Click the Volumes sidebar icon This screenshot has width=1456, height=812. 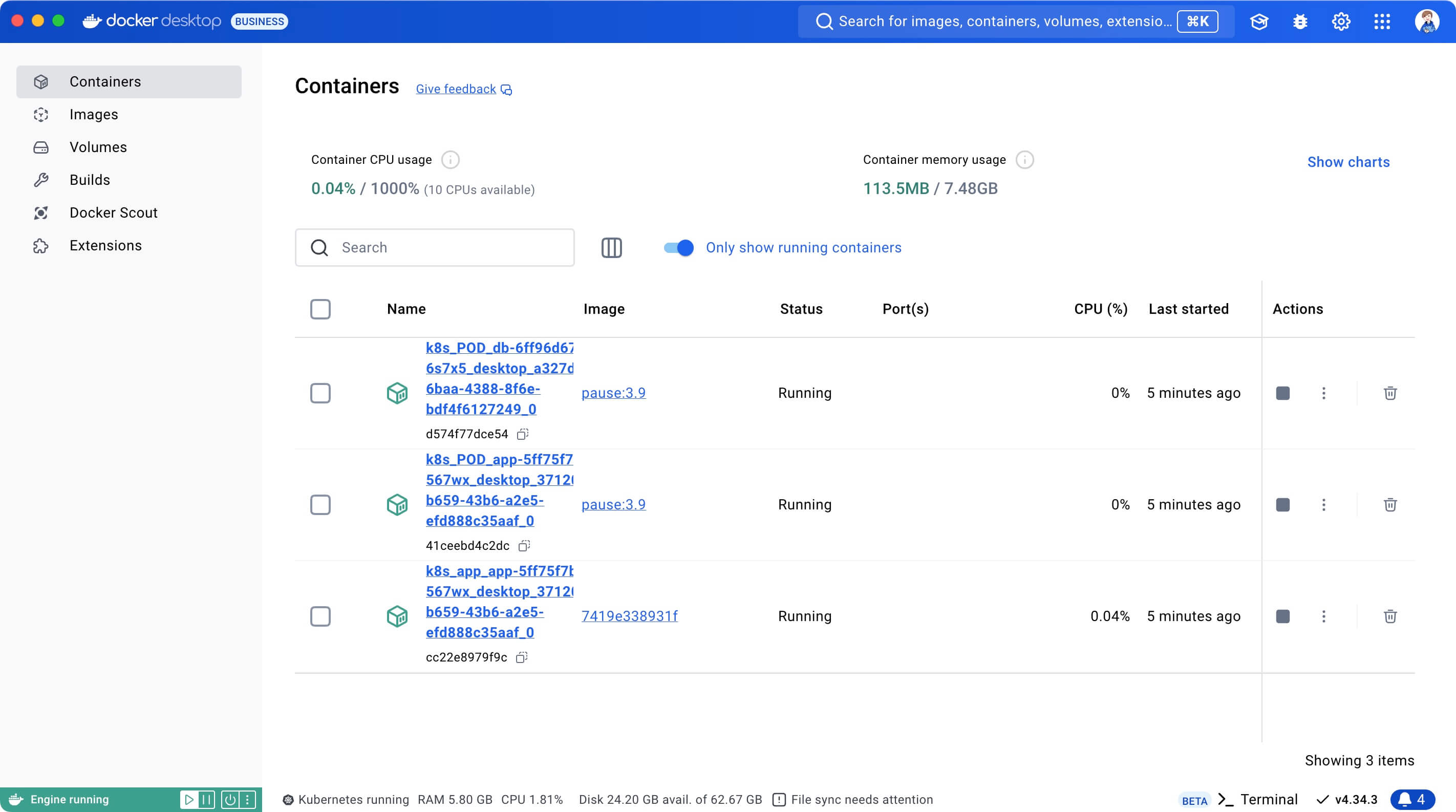(40, 147)
